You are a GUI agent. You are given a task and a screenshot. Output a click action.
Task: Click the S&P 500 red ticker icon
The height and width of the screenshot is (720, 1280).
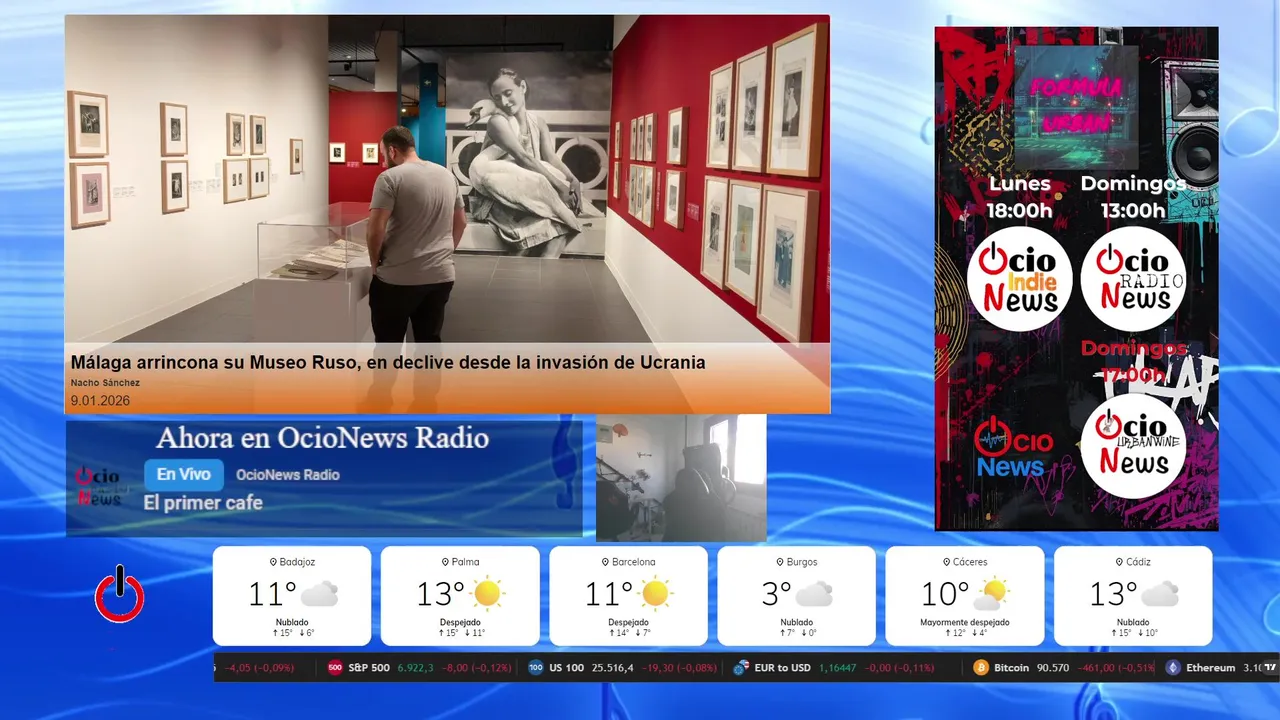click(x=335, y=667)
